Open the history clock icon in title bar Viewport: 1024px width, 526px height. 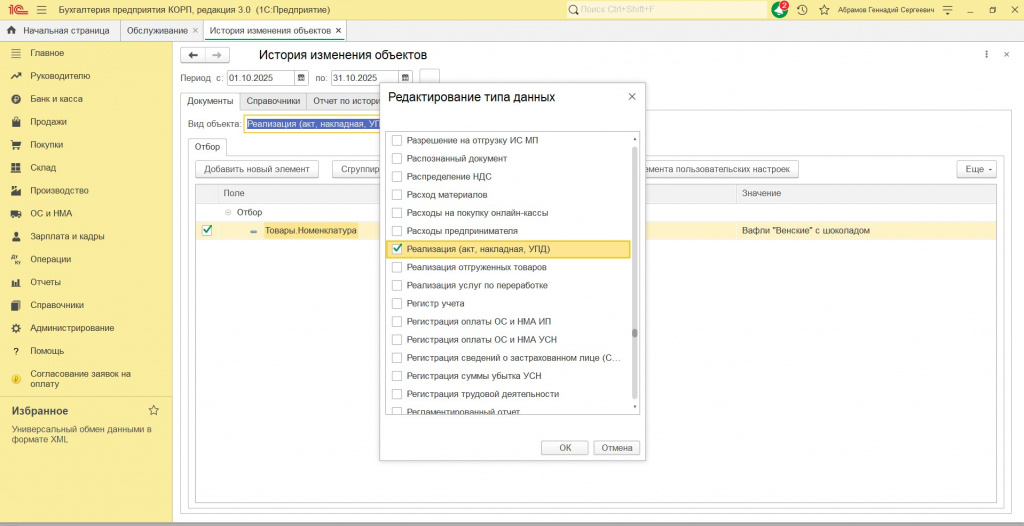[802, 10]
